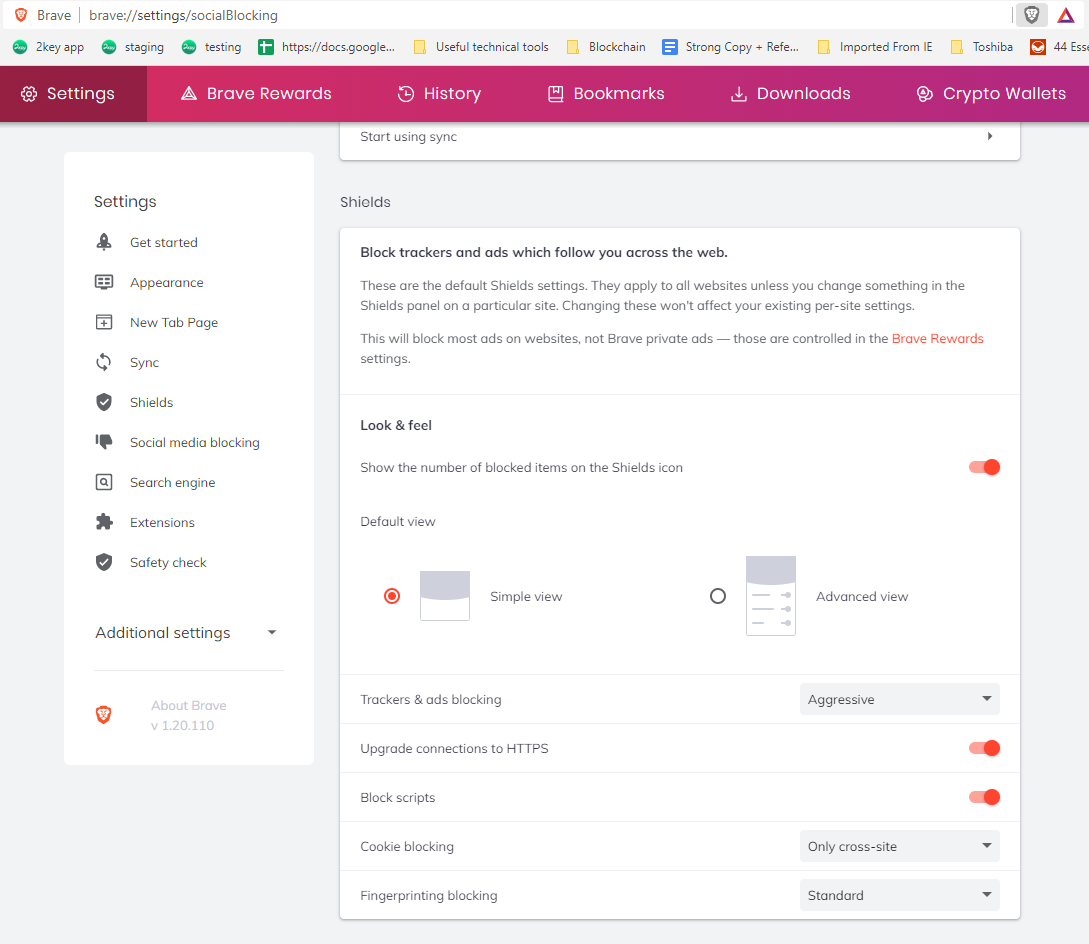Click the Sync arrows icon
The height and width of the screenshot is (944, 1089).
coord(103,362)
